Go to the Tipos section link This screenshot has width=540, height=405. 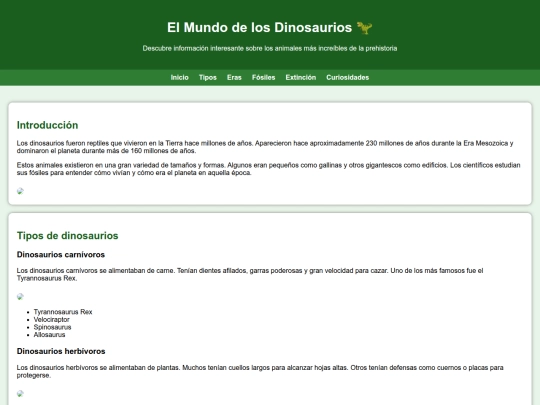click(208, 77)
